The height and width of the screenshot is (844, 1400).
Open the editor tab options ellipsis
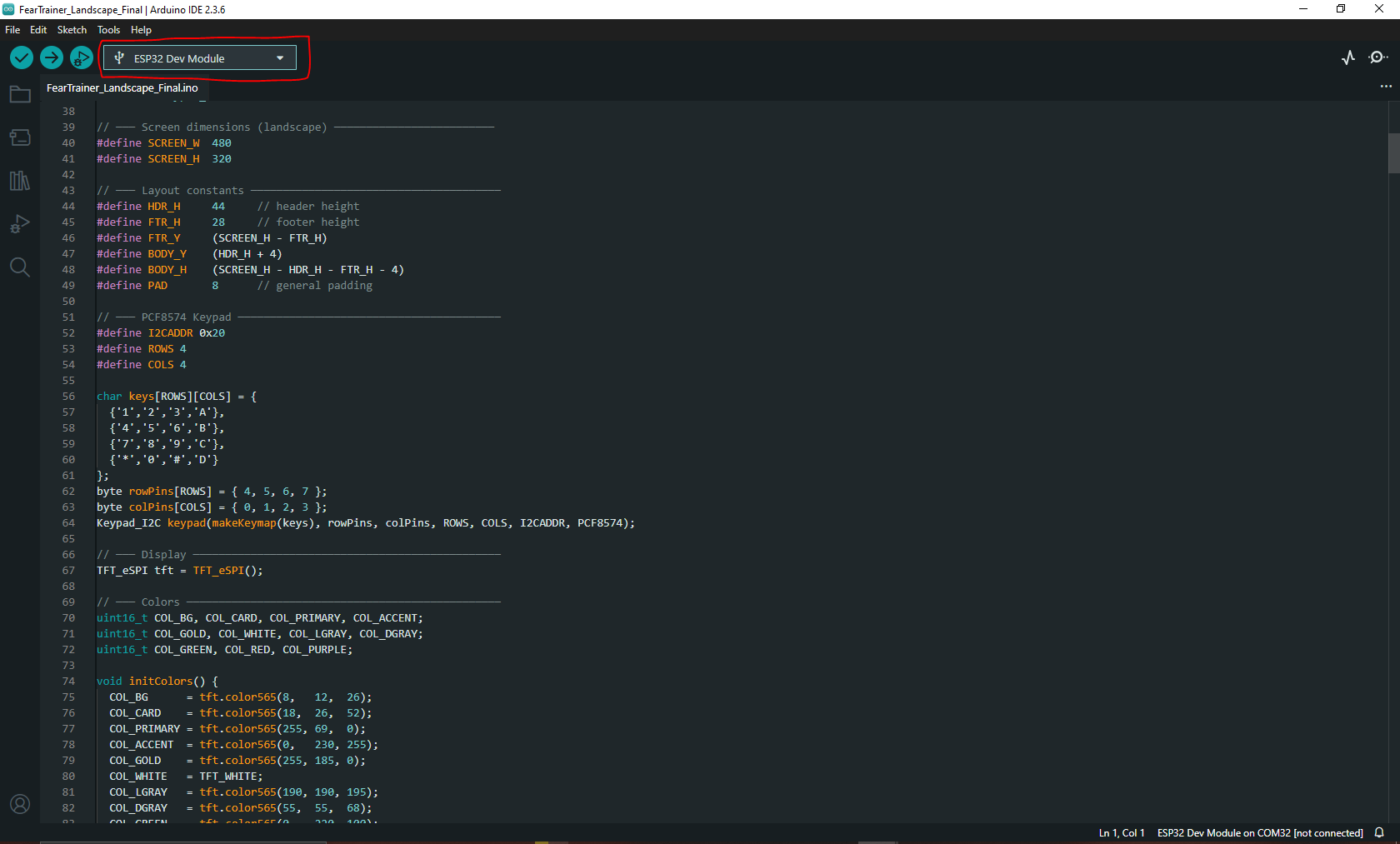point(1386,87)
